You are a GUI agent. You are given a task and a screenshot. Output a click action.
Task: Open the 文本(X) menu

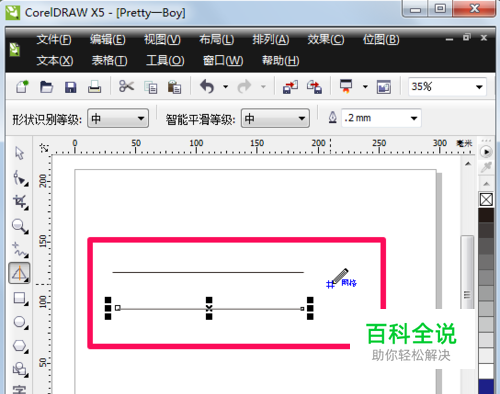point(55,61)
